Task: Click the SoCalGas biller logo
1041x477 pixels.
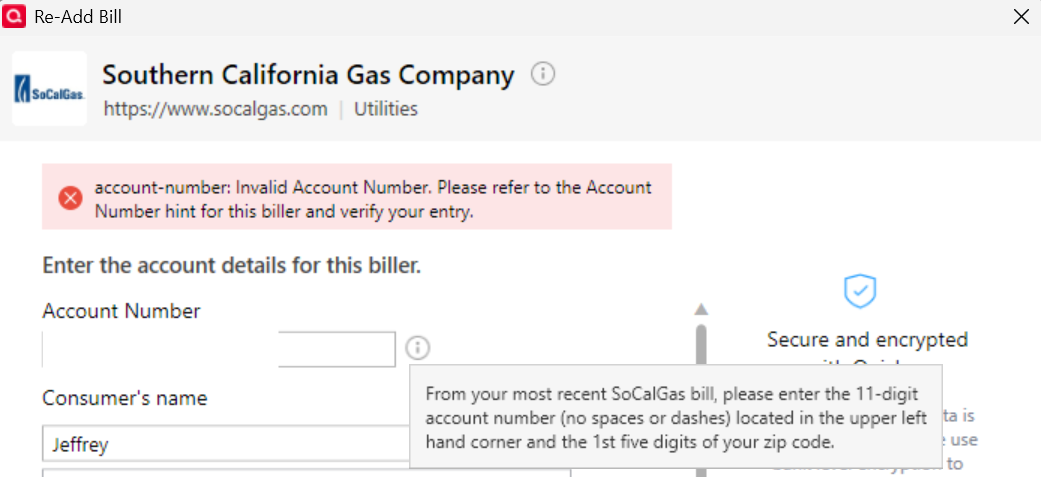Action: 49,89
